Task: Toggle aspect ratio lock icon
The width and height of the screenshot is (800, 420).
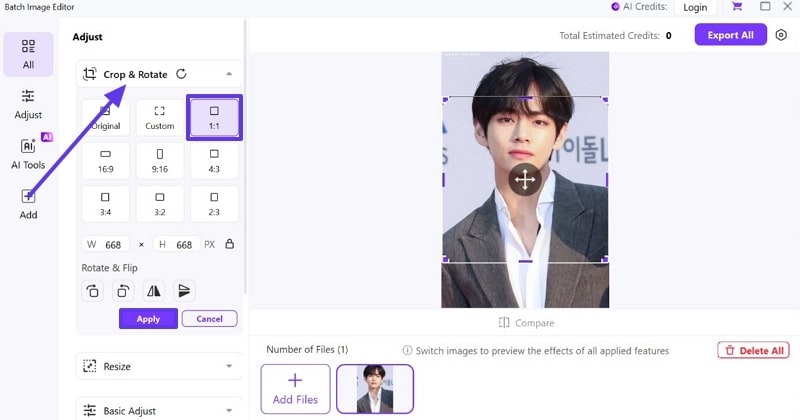Action: pyautogui.click(x=230, y=244)
